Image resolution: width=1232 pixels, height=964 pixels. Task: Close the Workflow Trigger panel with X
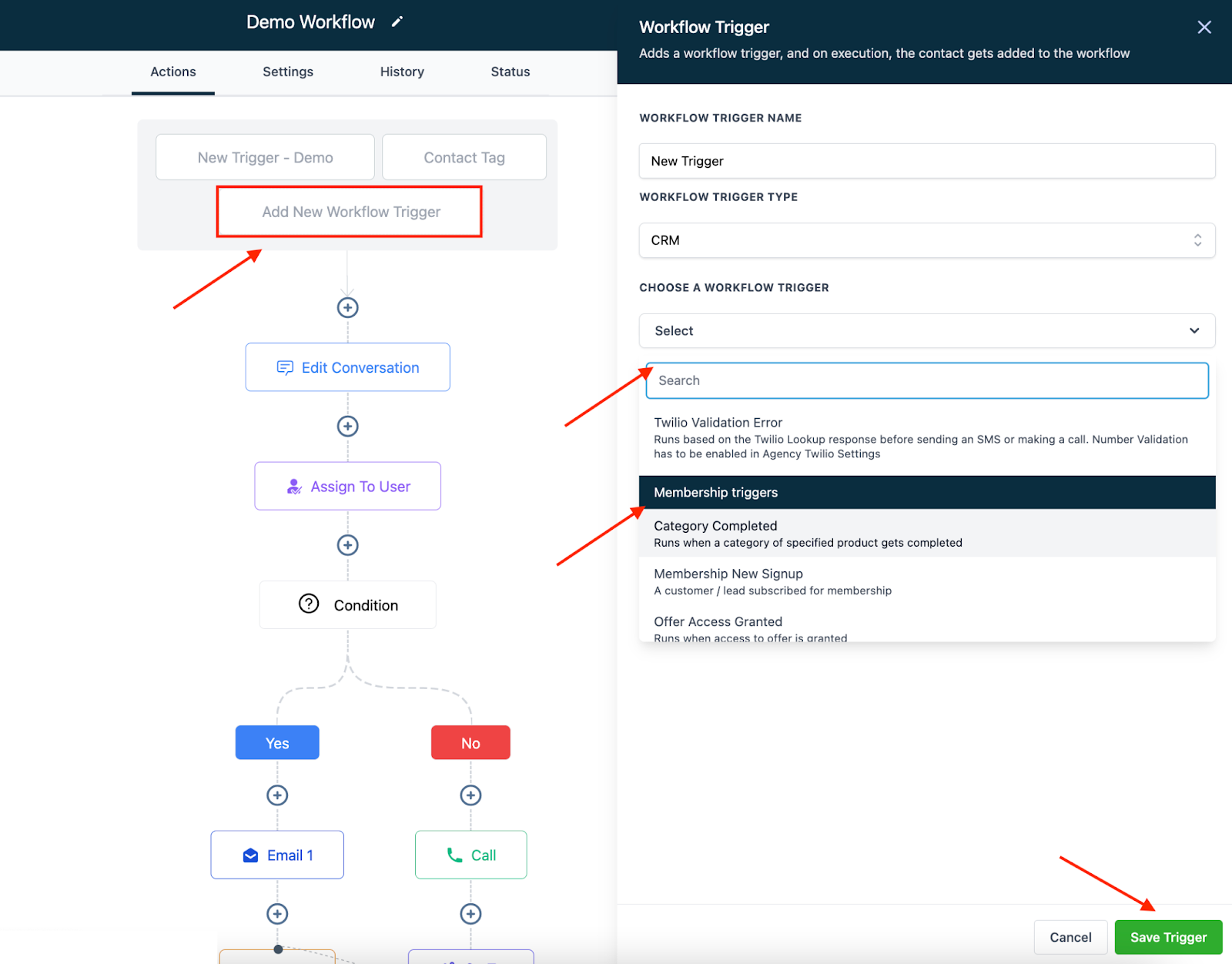(1204, 28)
